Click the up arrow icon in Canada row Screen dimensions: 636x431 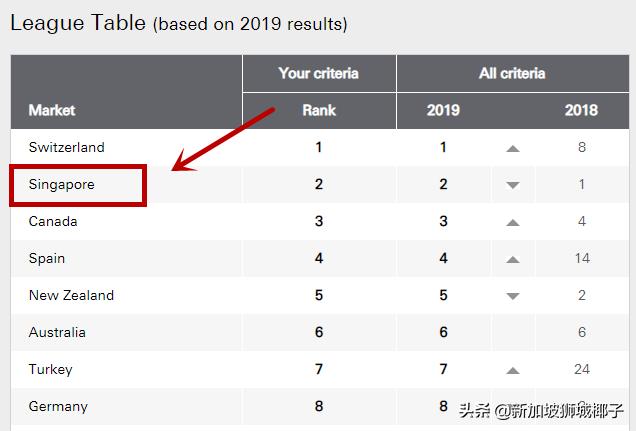(x=513, y=222)
